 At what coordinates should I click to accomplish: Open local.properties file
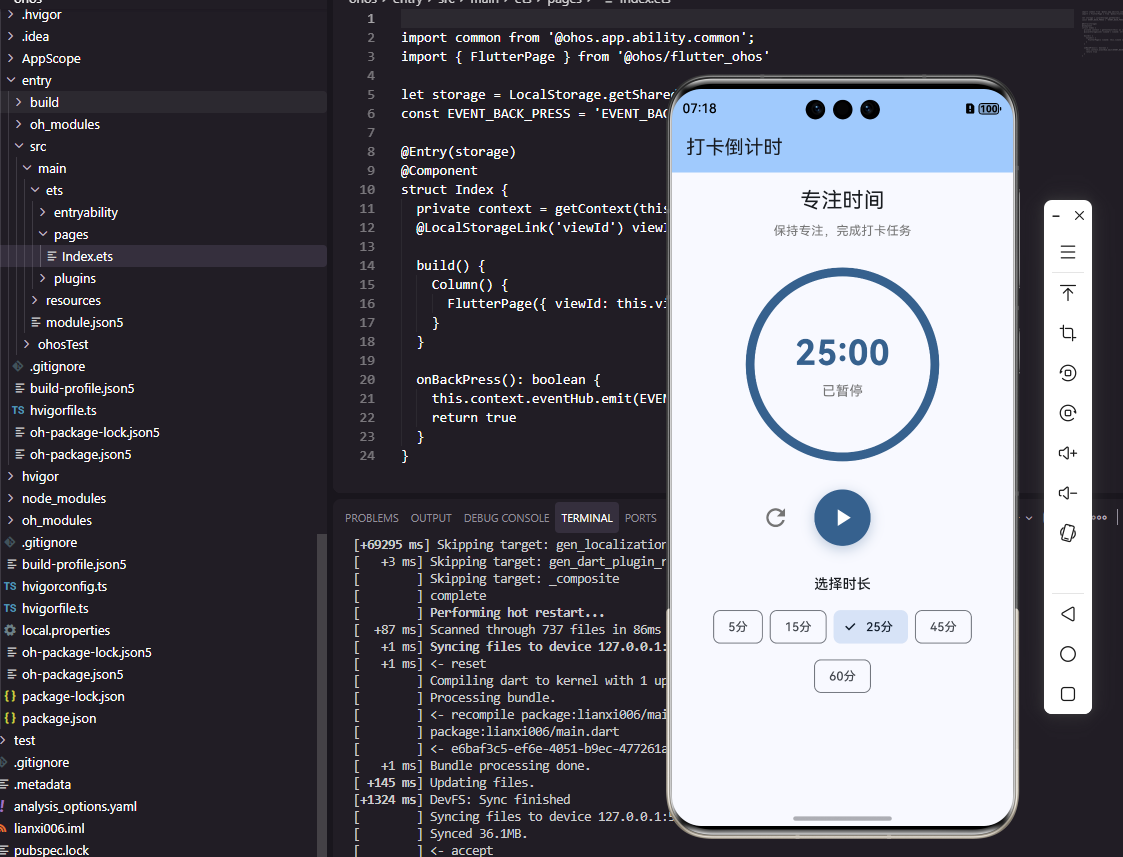(163, 631)
